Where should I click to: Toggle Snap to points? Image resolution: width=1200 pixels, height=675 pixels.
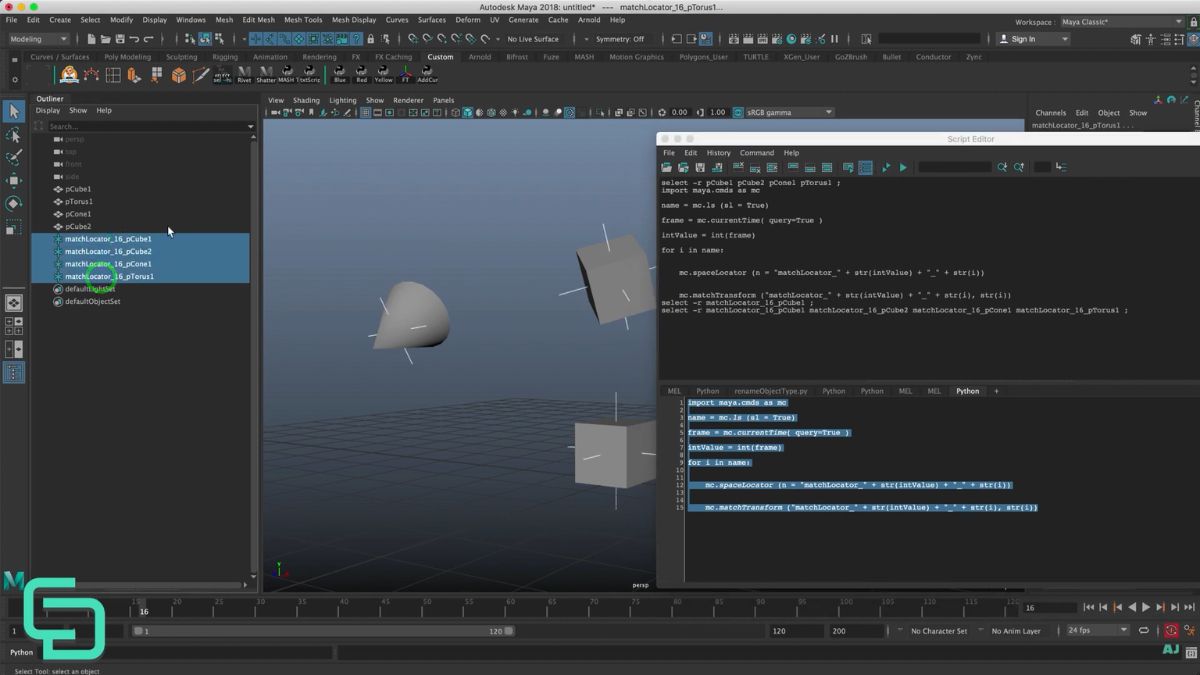[x=442, y=39]
